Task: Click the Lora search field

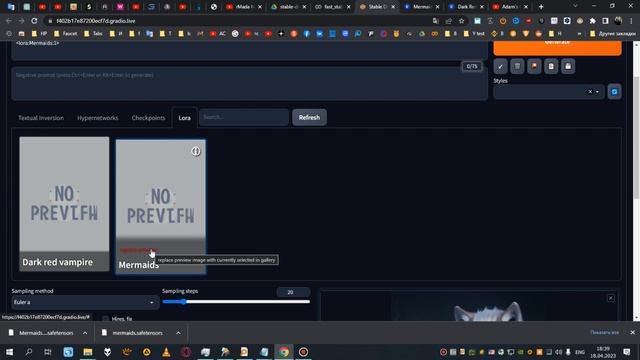Action: tap(244, 117)
